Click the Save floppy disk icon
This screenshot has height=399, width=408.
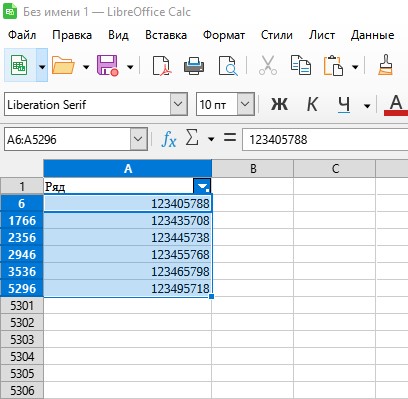[x=107, y=65]
